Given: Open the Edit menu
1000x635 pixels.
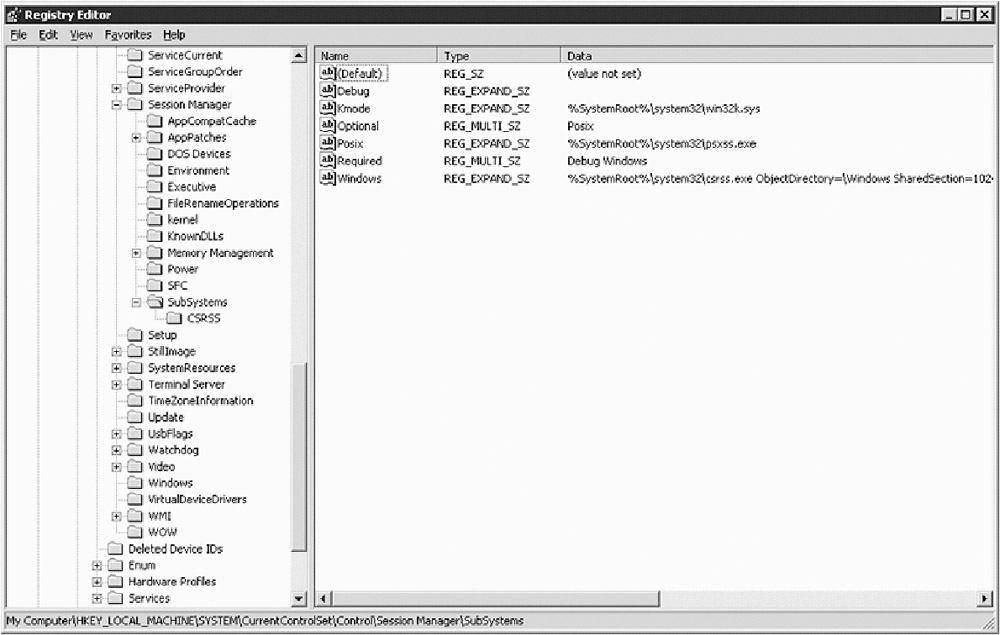Looking at the screenshot, I should [x=48, y=35].
